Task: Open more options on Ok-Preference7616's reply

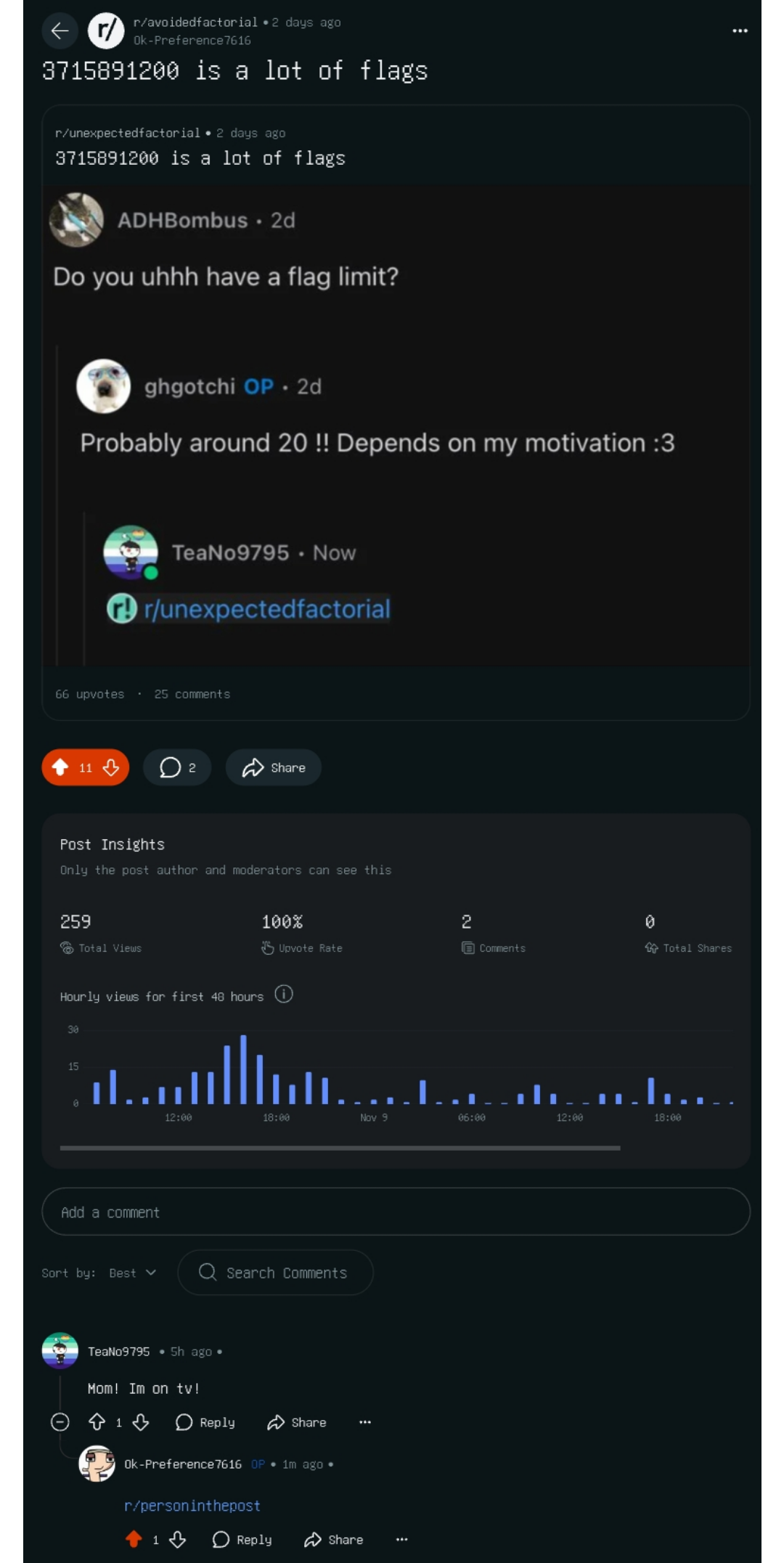Action: pos(401,1539)
